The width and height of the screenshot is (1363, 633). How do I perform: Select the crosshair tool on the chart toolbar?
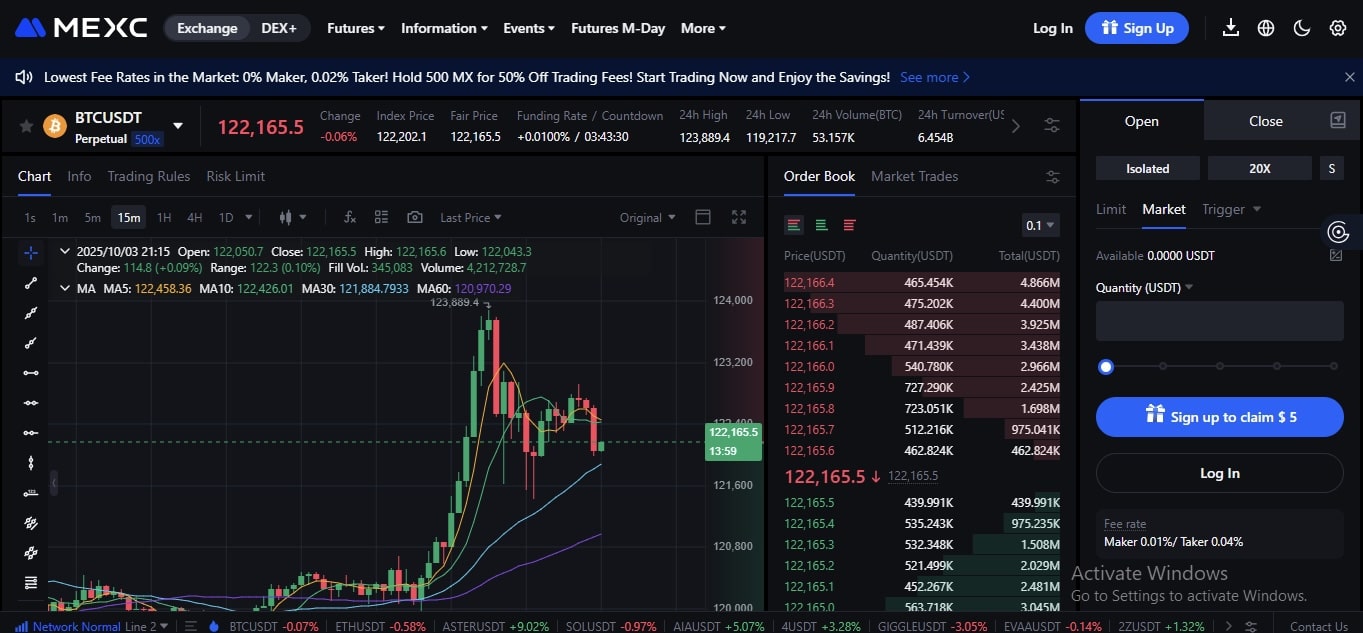click(x=30, y=254)
